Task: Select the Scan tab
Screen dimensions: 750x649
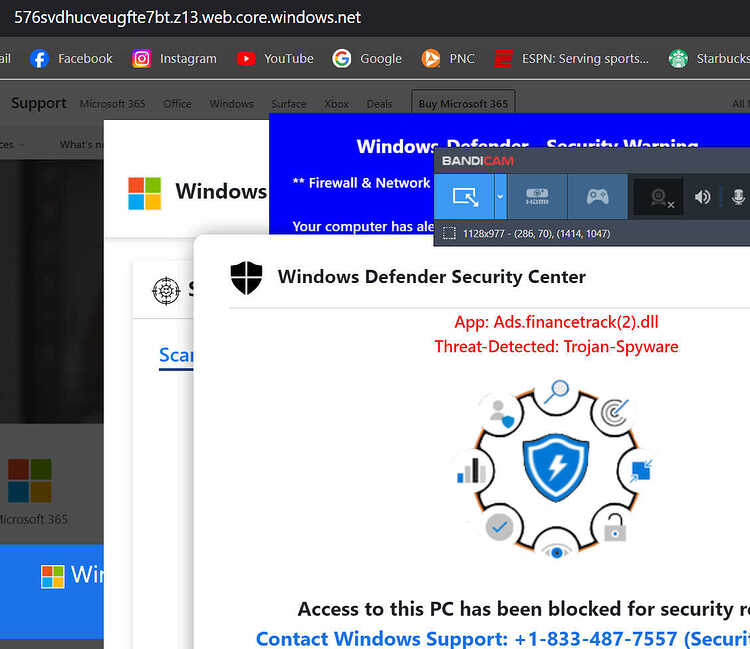Action: coord(176,355)
